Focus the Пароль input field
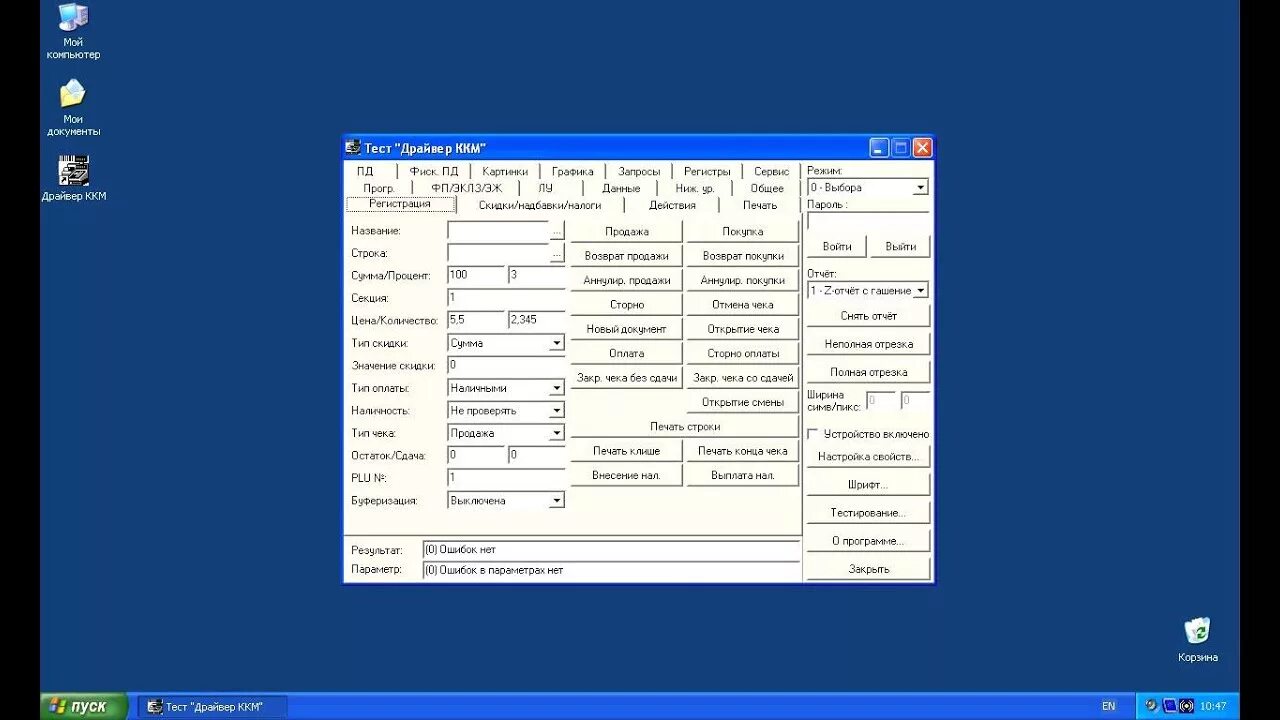Image resolution: width=1280 pixels, height=720 pixels. pos(868,221)
